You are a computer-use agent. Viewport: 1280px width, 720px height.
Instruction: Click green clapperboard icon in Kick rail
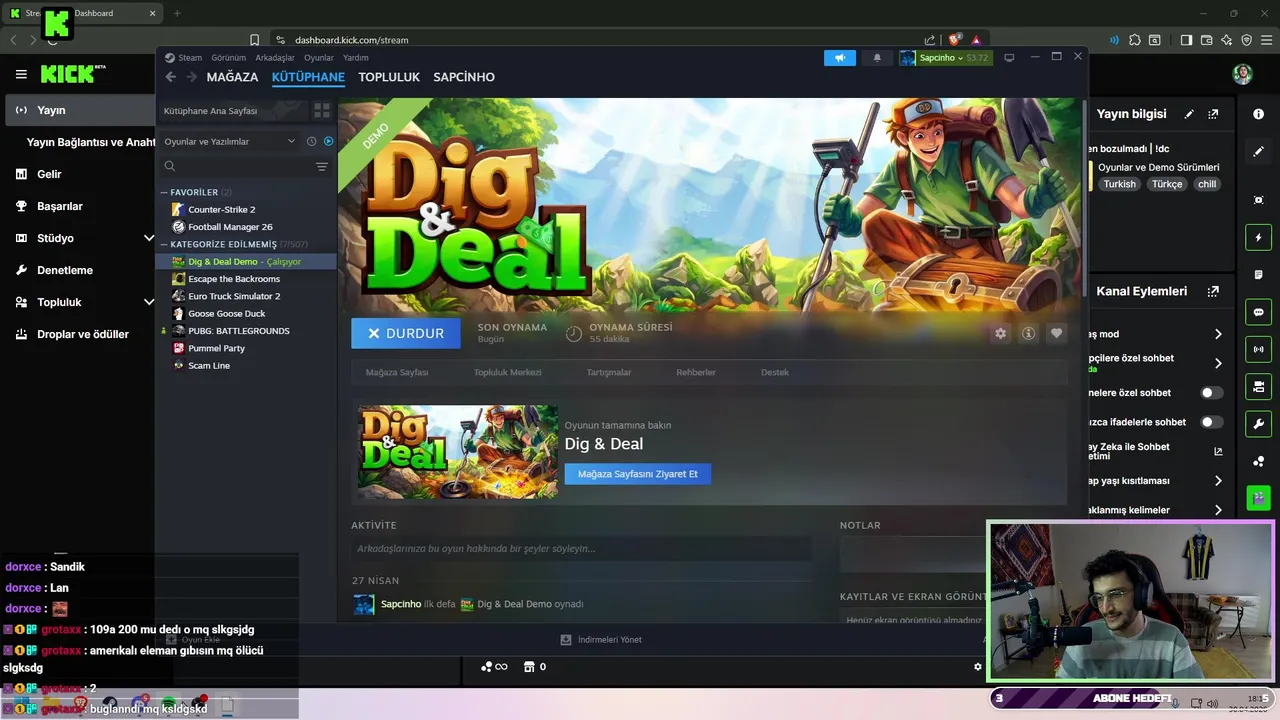pos(1258,497)
